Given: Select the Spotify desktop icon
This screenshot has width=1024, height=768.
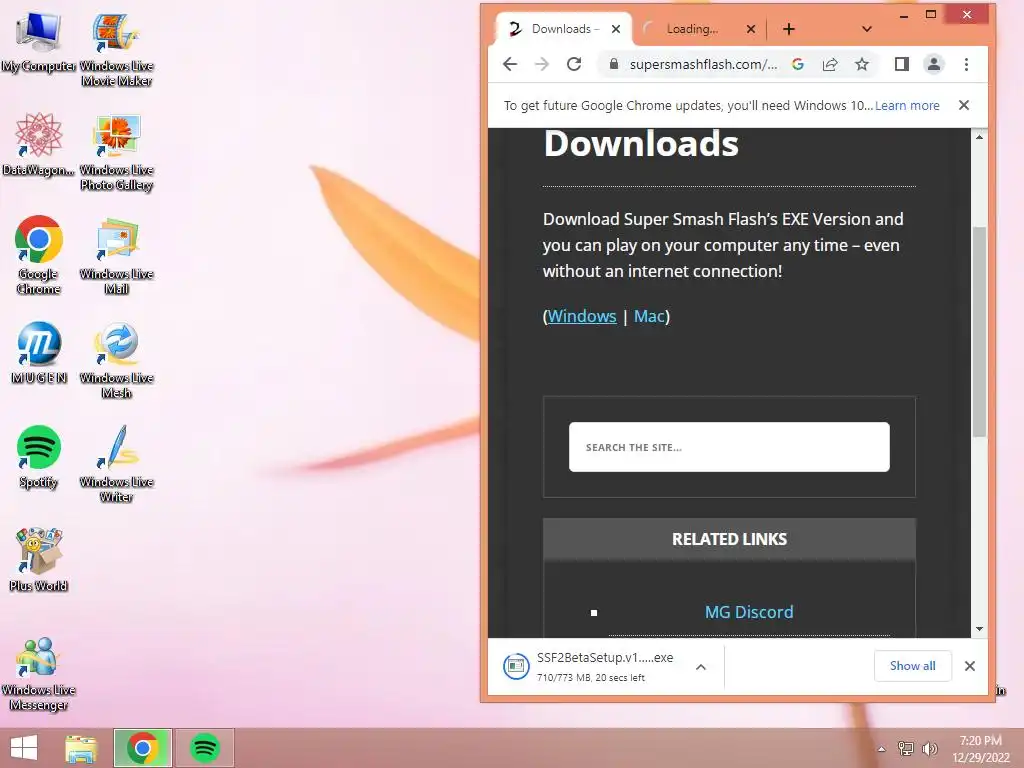Looking at the screenshot, I should coord(39,456).
